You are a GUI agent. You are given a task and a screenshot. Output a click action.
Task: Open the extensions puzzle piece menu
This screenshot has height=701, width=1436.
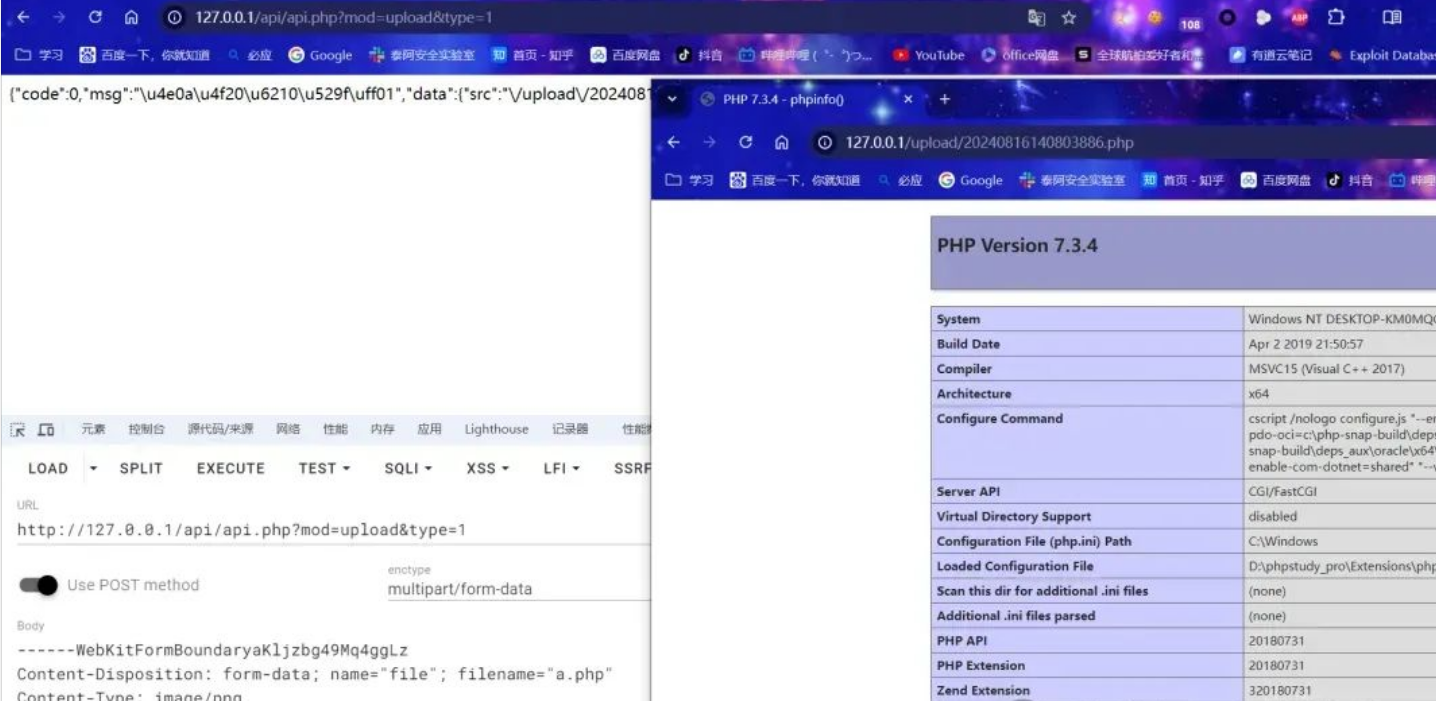[x=1335, y=19]
